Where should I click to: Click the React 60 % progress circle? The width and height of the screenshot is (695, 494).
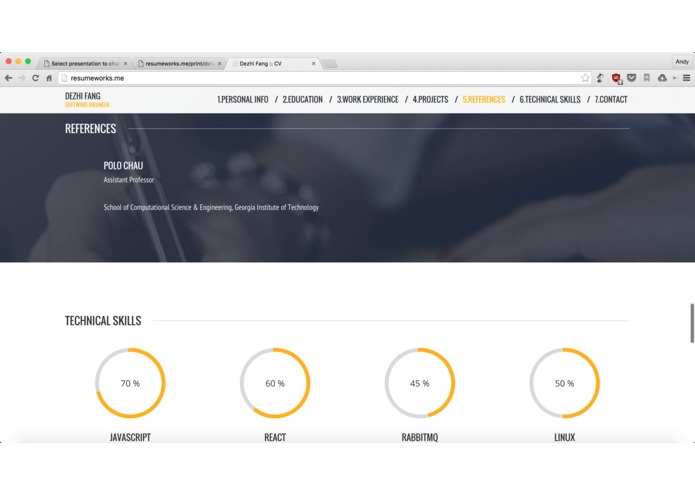tap(275, 383)
